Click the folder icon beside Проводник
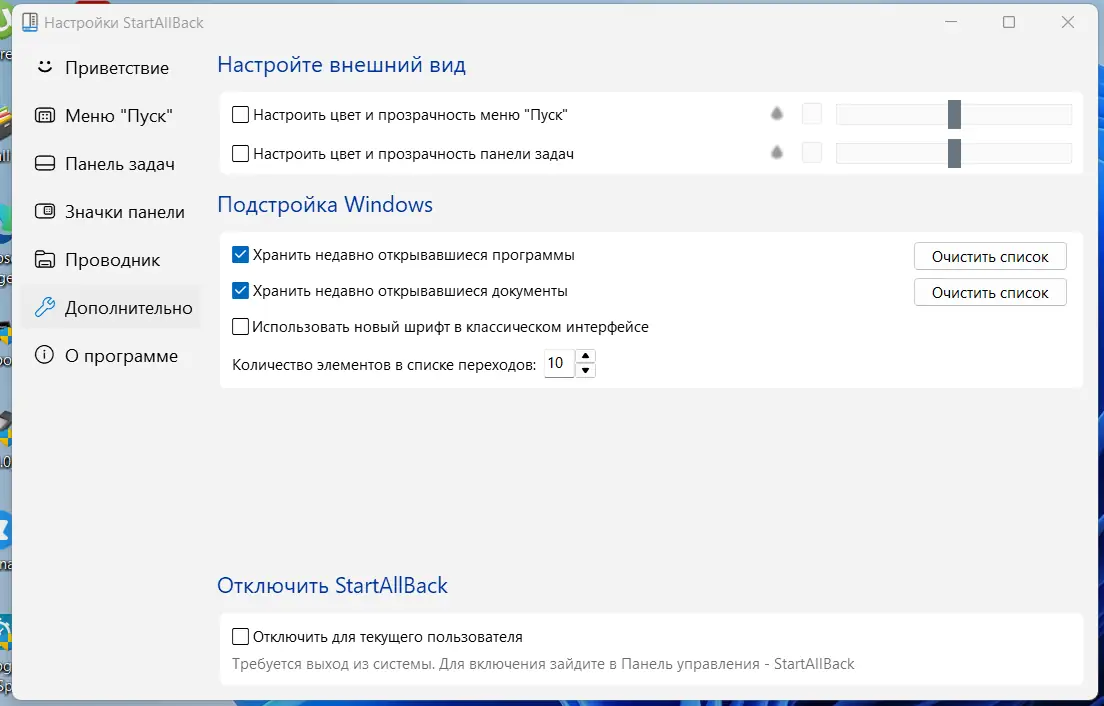Image resolution: width=1104 pixels, height=706 pixels. point(44,260)
